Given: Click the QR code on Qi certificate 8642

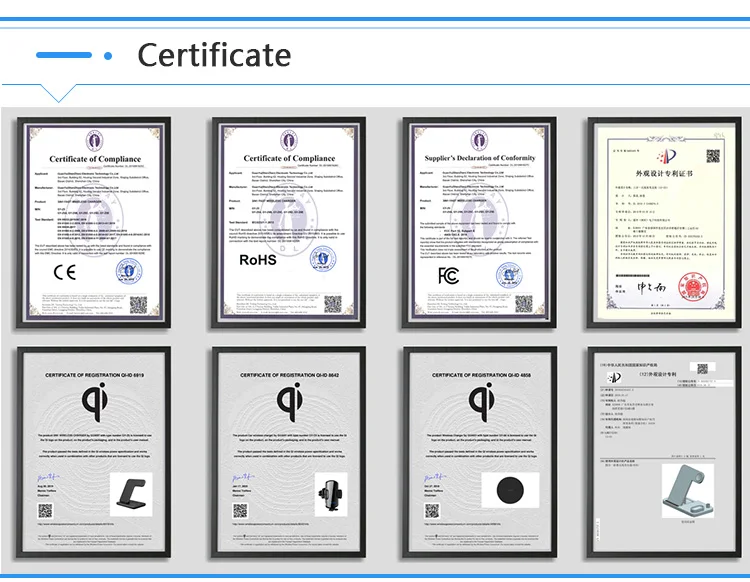Looking at the screenshot, I should pyautogui.click(x=240, y=511).
